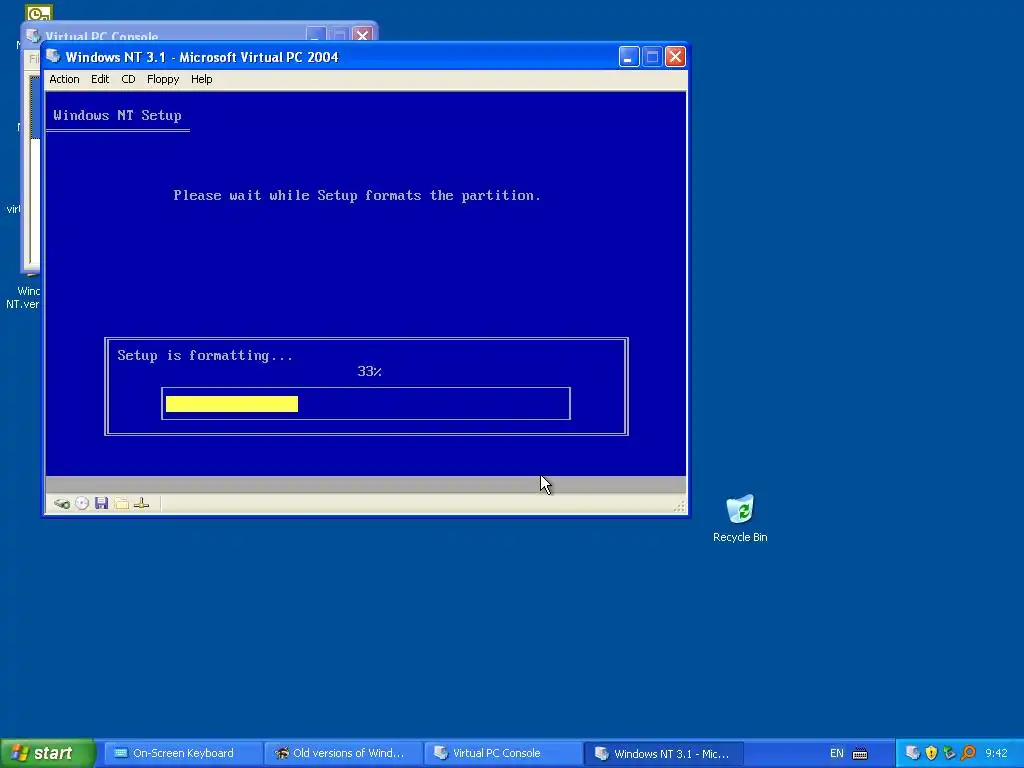1024x768 pixels.
Task: Click the shared folder status icon
Action: click(121, 504)
